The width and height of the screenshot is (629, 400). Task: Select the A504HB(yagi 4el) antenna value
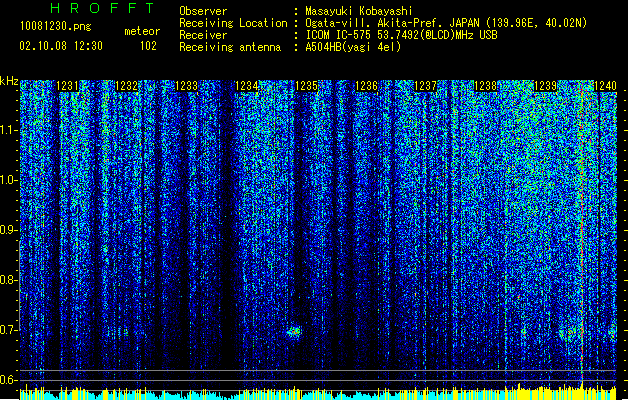[x=353, y=47]
